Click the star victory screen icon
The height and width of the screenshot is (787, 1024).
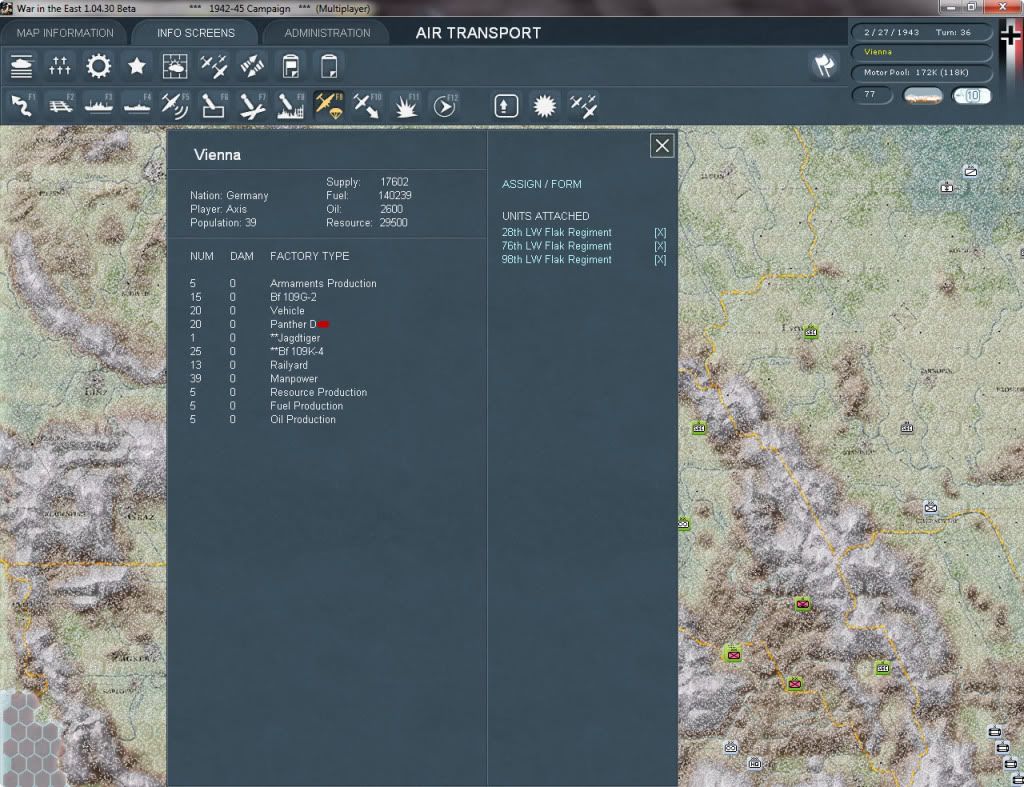pyautogui.click(x=136, y=67)
